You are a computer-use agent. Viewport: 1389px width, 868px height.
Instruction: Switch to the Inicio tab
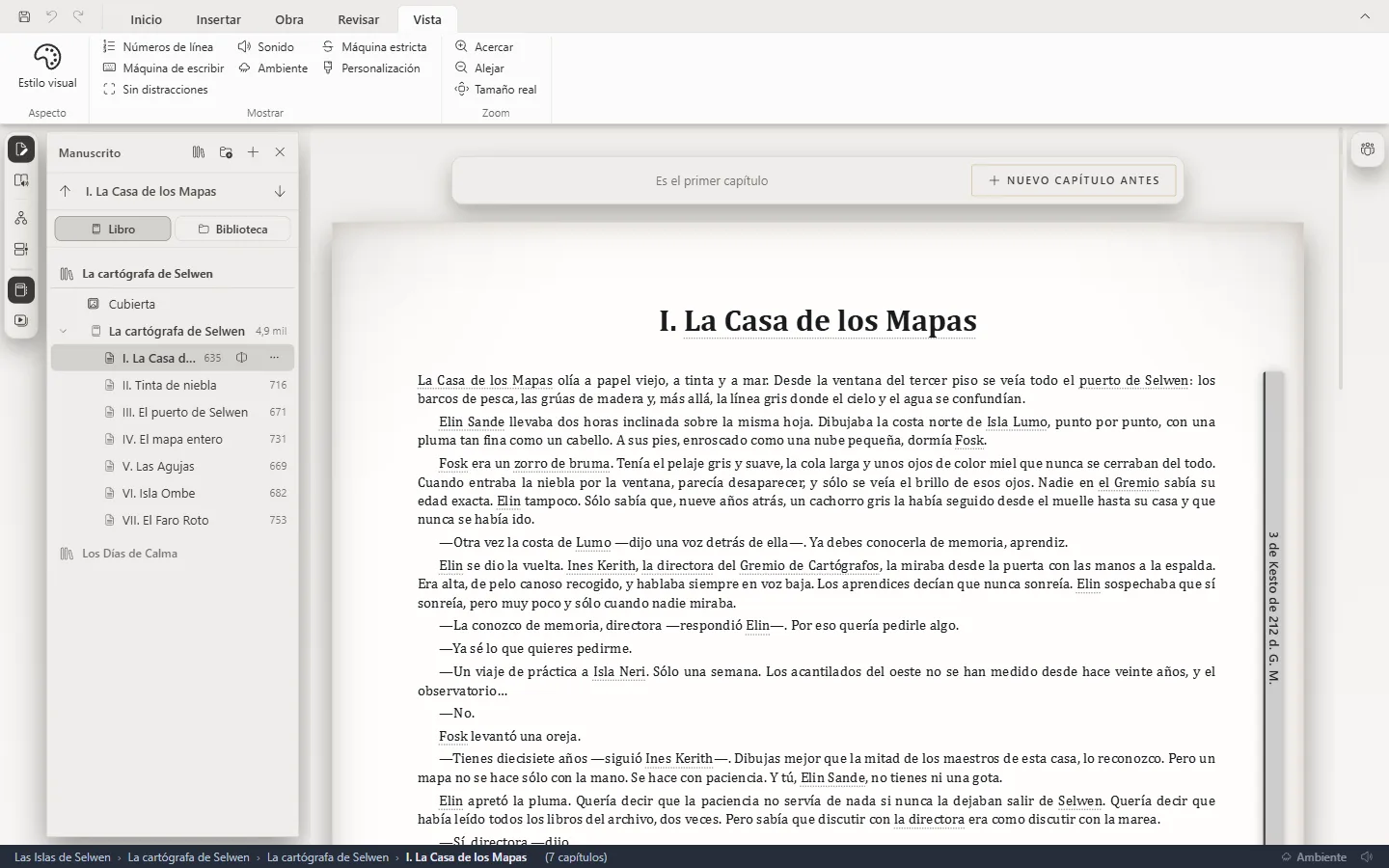click(x=147, y=19)
